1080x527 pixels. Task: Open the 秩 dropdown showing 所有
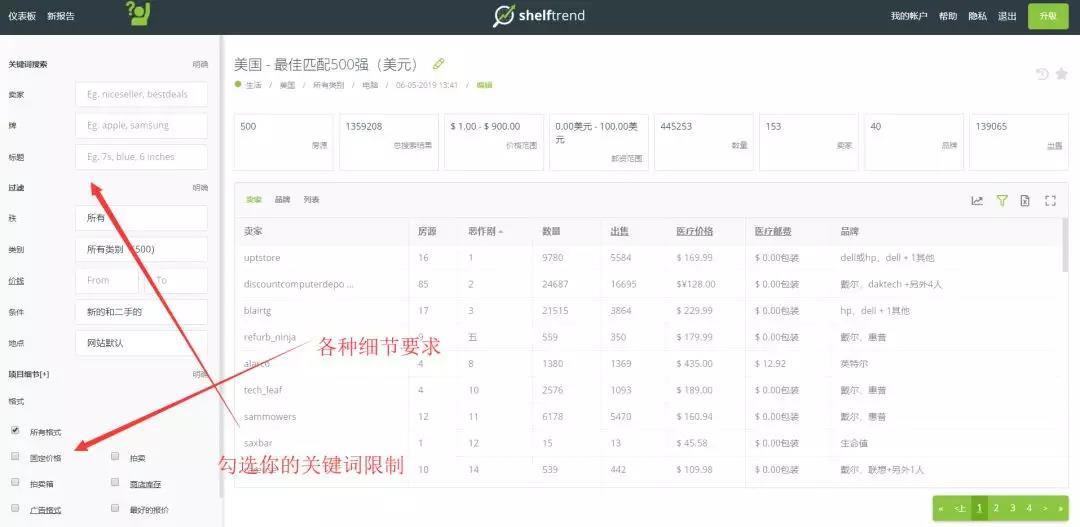point(141,218)
